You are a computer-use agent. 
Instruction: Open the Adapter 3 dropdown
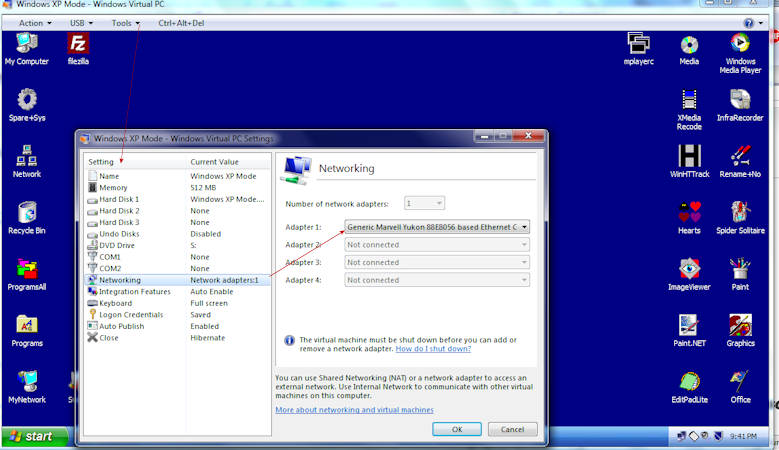click(x=437, y=262)
